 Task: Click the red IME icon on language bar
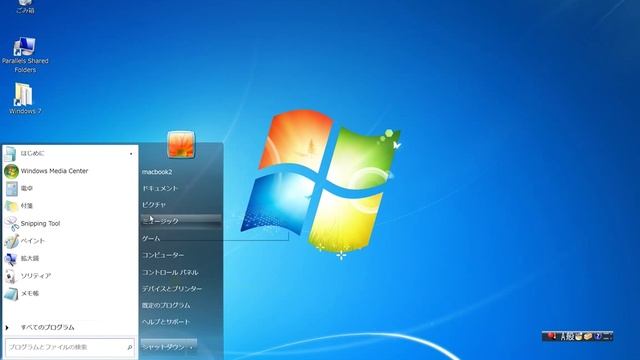[551, 336]
